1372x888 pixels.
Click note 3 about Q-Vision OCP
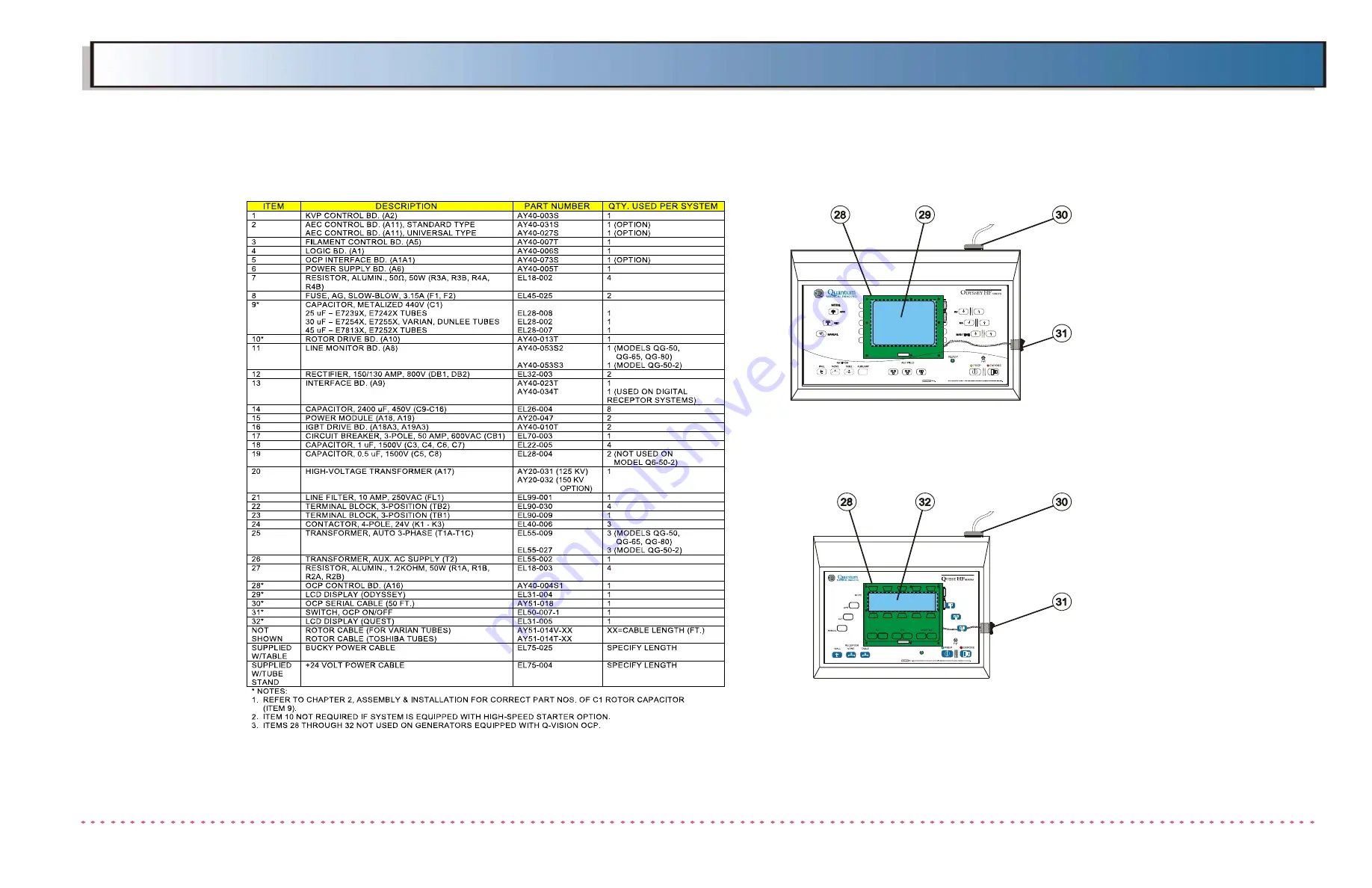[x=426, y=726]
